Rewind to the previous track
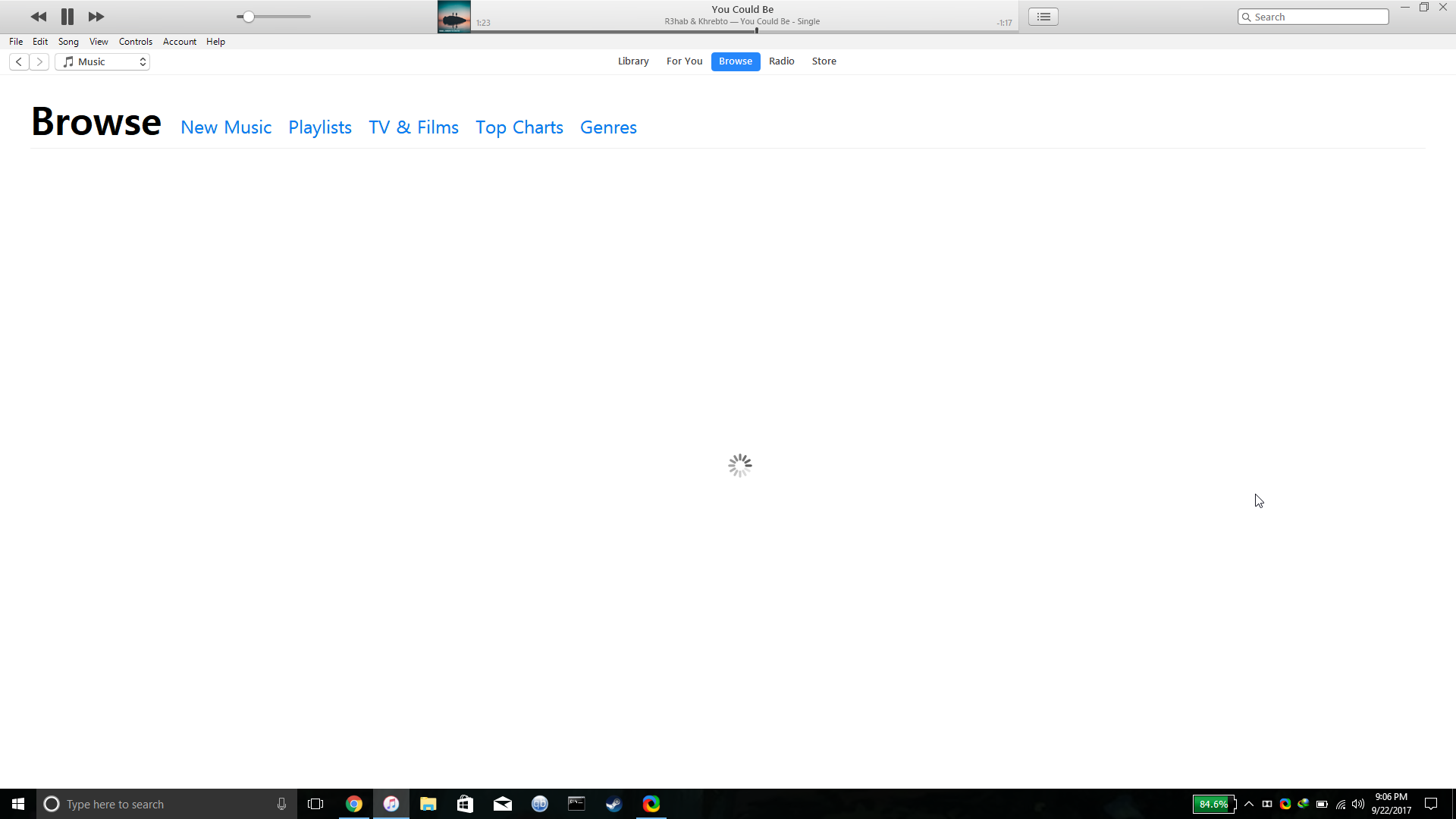This screenshot has width=1456, height=819. pos(38,17)
